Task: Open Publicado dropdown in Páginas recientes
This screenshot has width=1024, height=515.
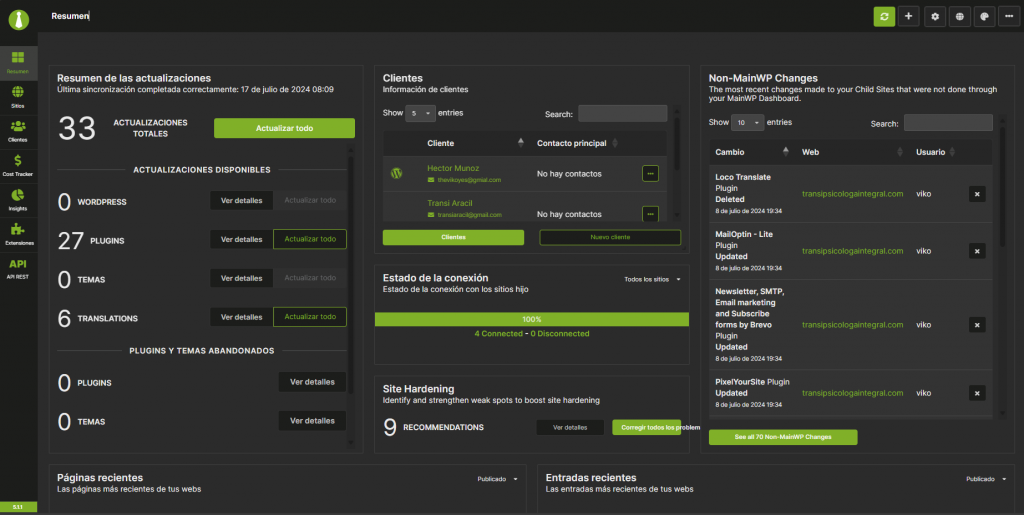Action: coord(497,479)
